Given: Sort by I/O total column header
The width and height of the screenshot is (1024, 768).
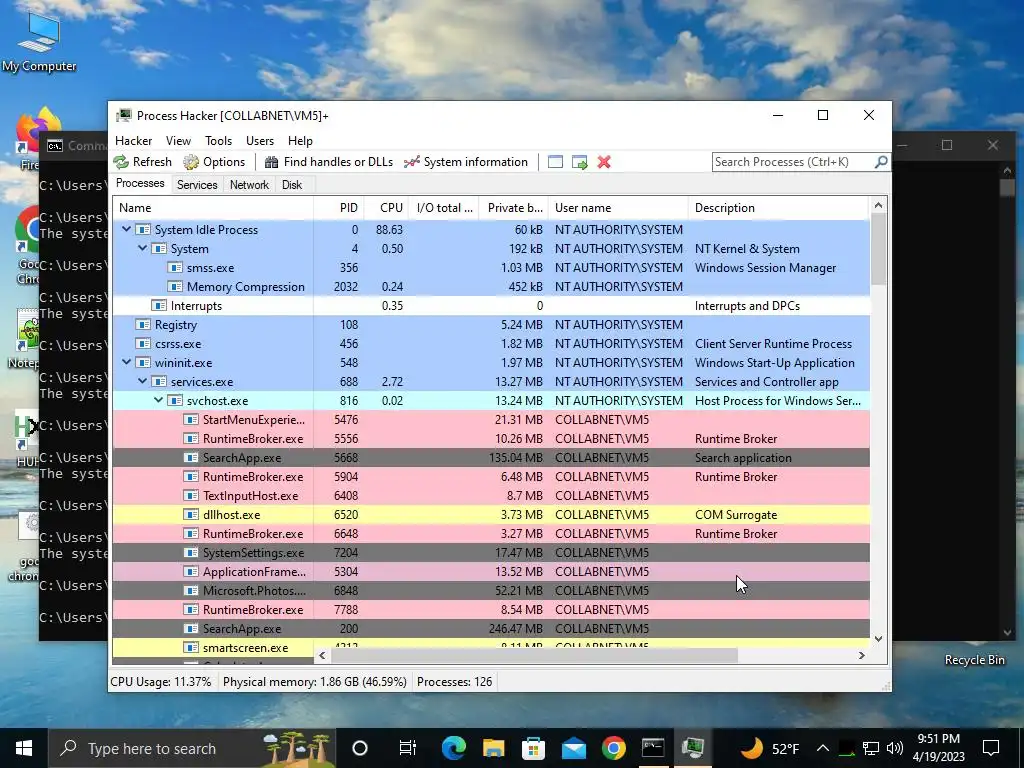Looking at the screenshot, I should [444, 208].
